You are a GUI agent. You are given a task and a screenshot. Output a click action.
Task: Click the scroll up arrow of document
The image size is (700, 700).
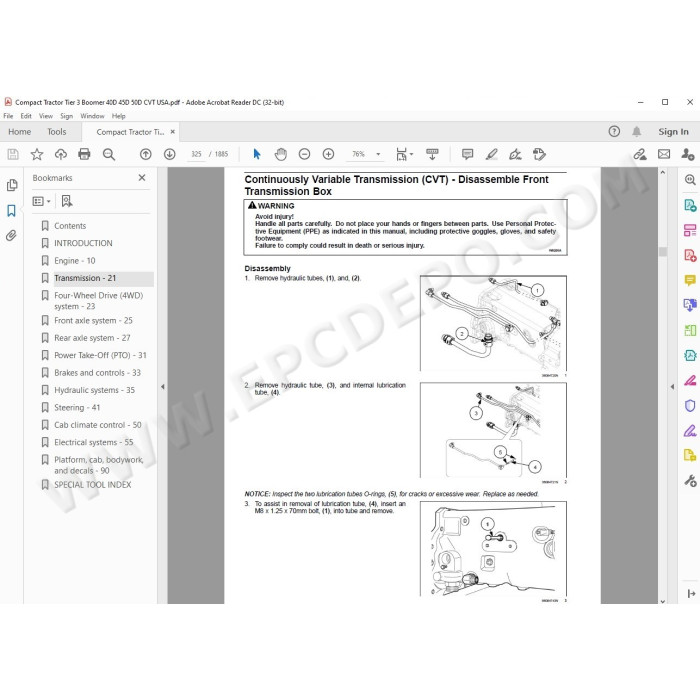(x=663, y=172)
